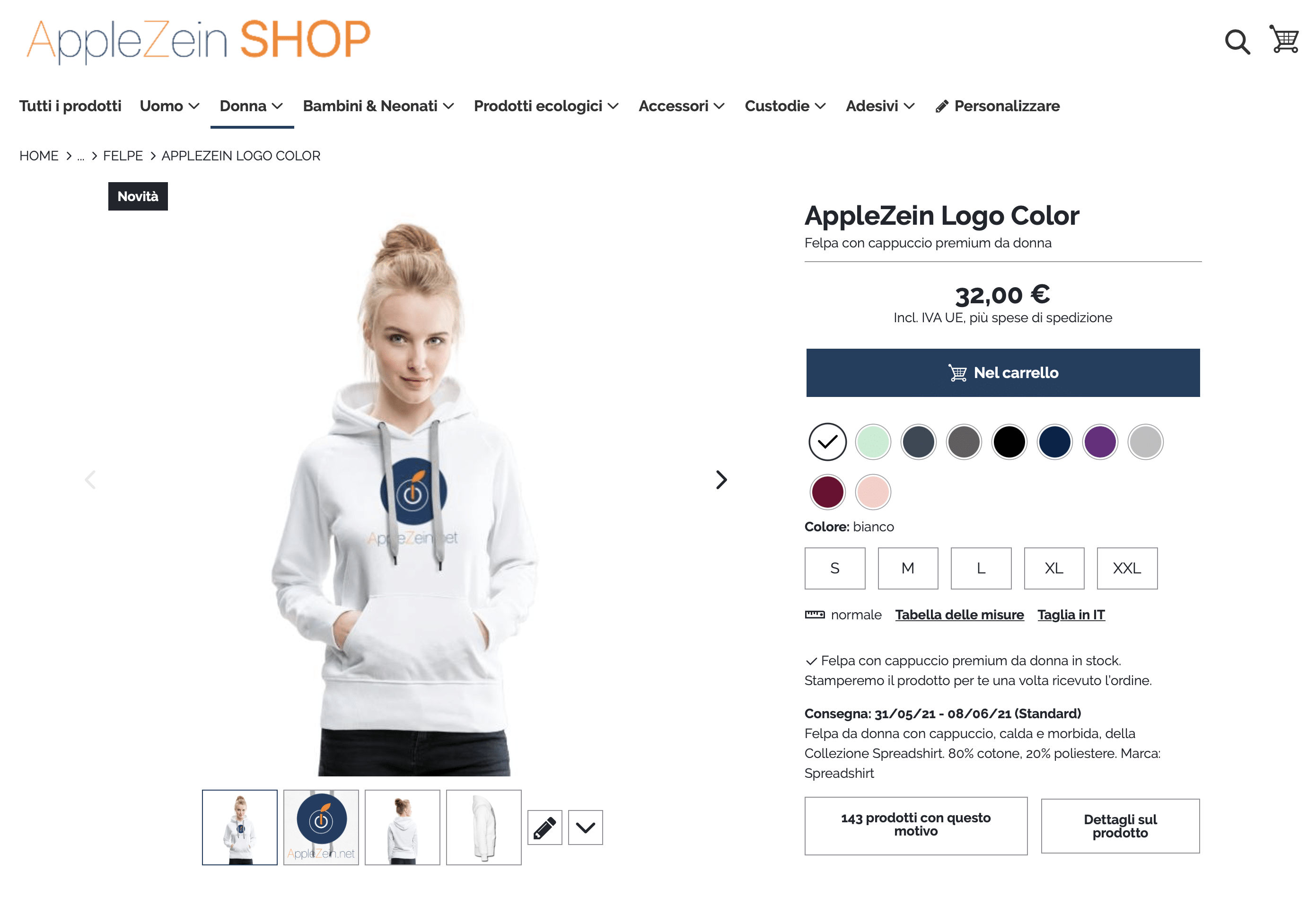The height and width of the screenshot is (898, 1316).
Task: Open the search magnifier icon
Action: pyautogui.click(x=1237, y=41)
